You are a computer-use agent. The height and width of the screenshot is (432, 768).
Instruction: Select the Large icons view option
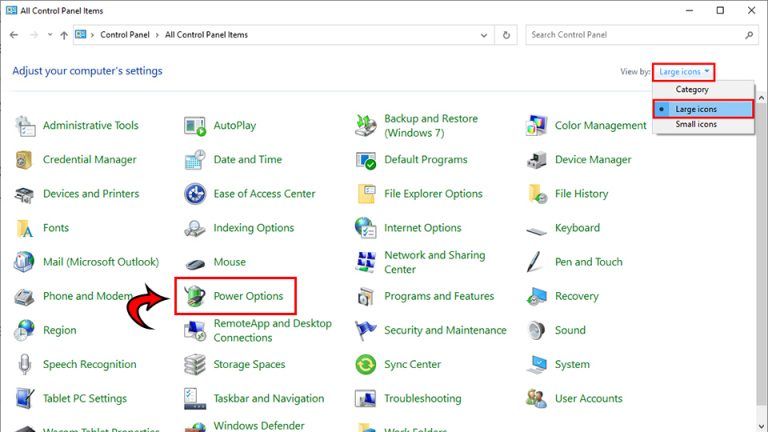[703, 109]
